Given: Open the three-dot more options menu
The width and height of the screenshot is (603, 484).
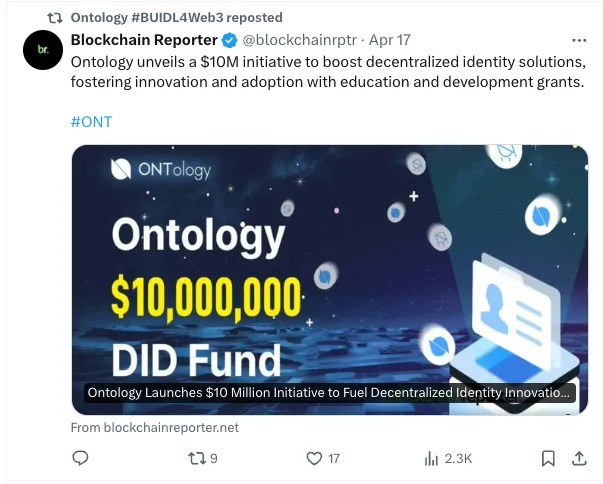Looking at the screenshot, I should 578,41.
